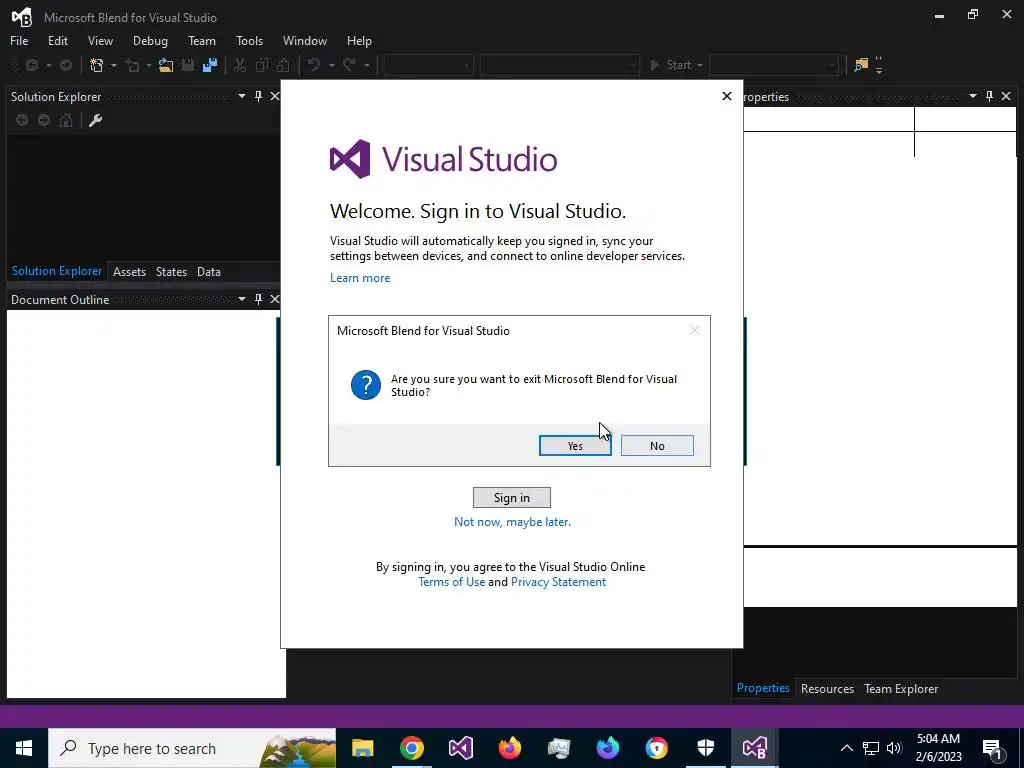Viewport: 1024px width, 768px height.
Task: Open Chrome from the taskbar
Action: point(411,748)
